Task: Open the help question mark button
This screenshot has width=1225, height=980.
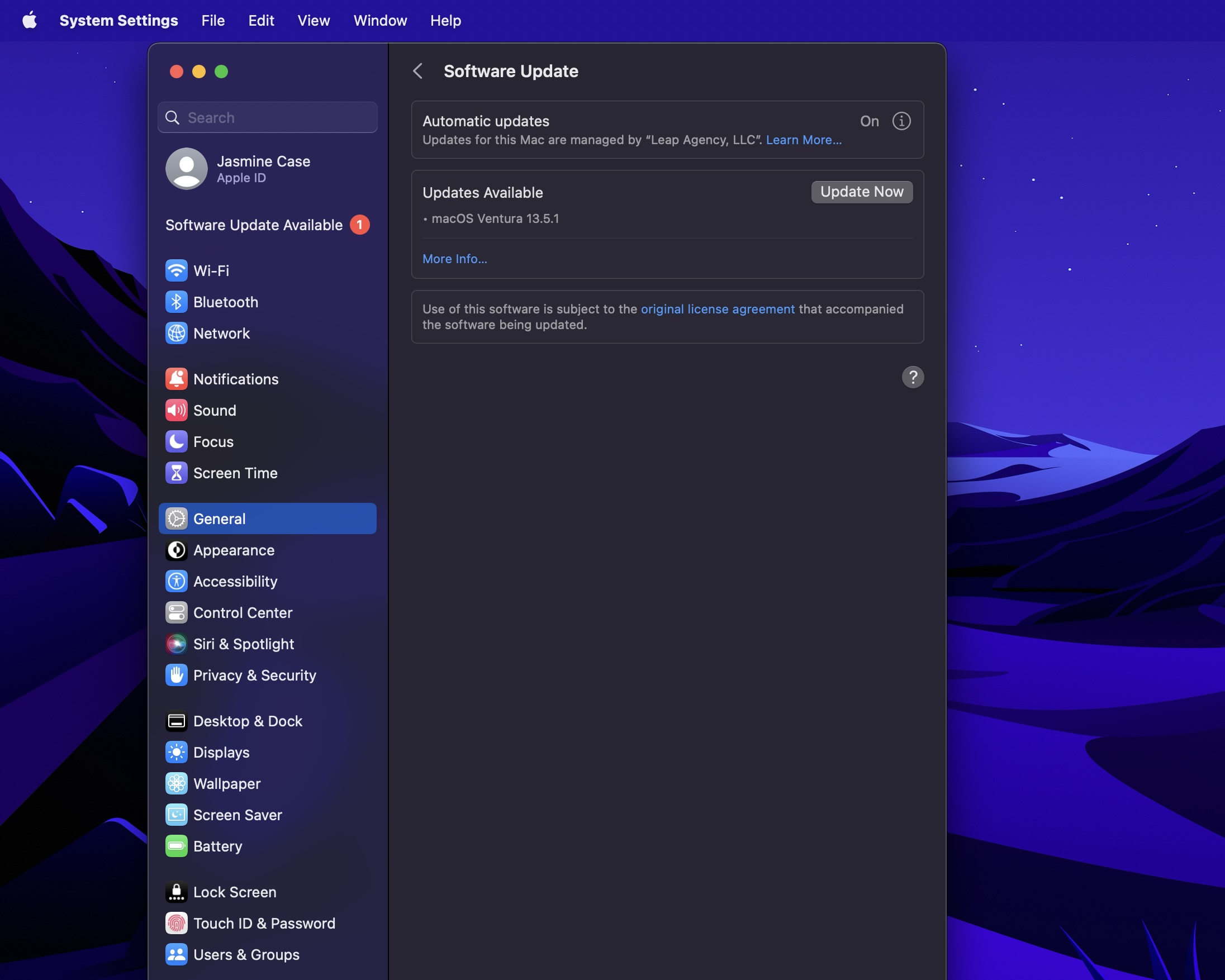Action: (913, 377)
